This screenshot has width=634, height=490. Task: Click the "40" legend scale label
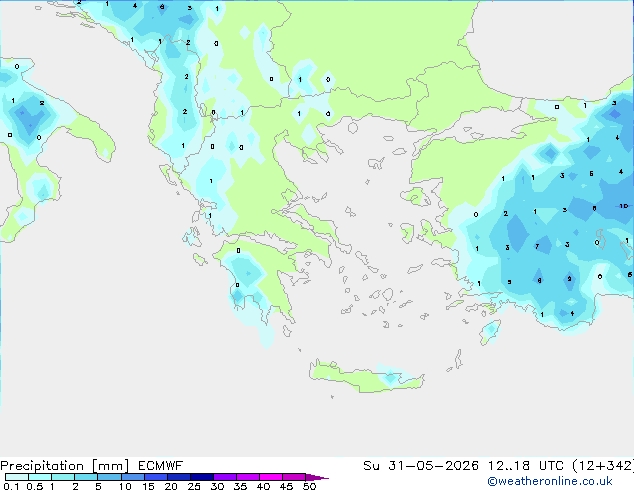263,486
